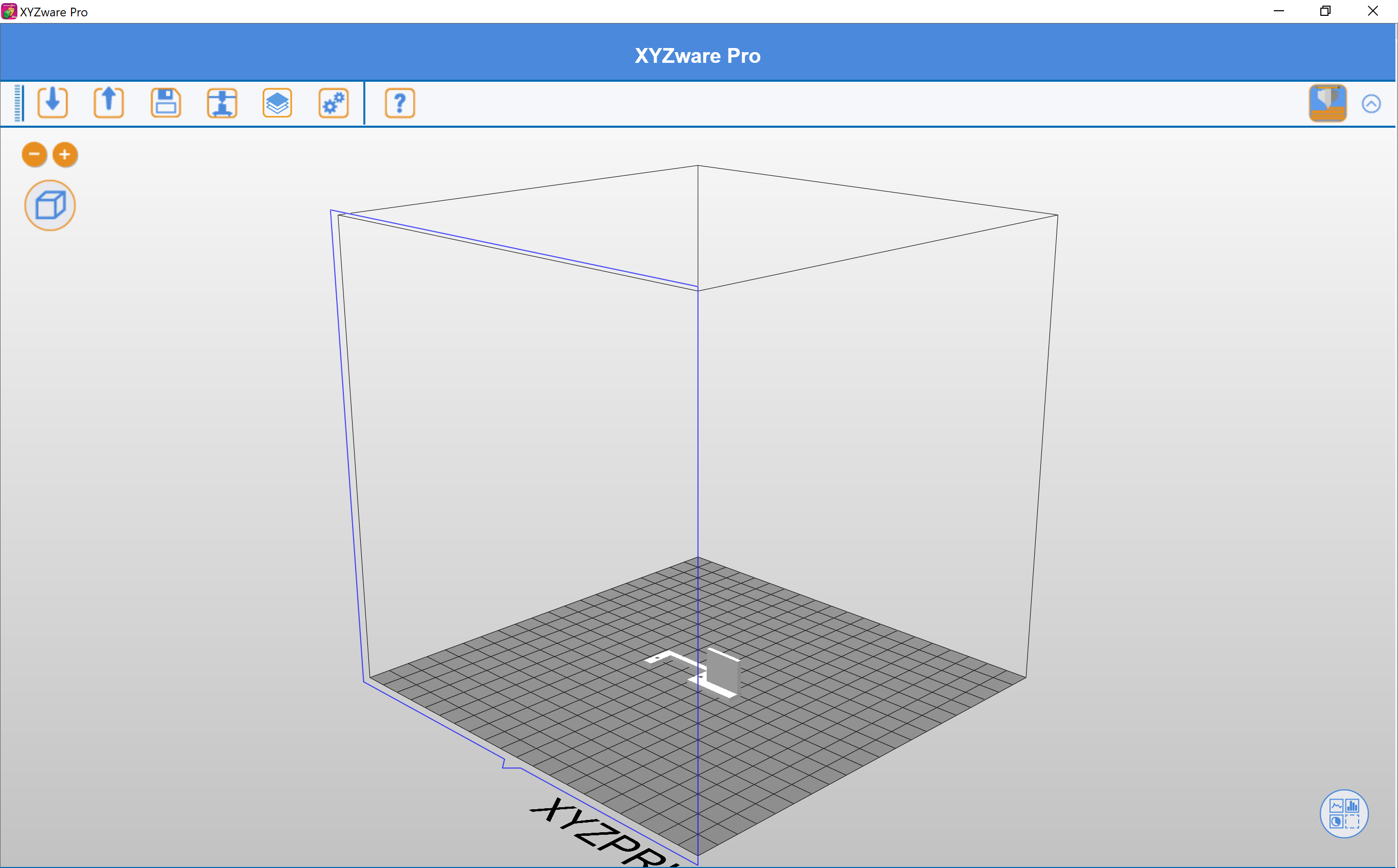Collapse the toolbar with chevron up button

click(1371, 104)
